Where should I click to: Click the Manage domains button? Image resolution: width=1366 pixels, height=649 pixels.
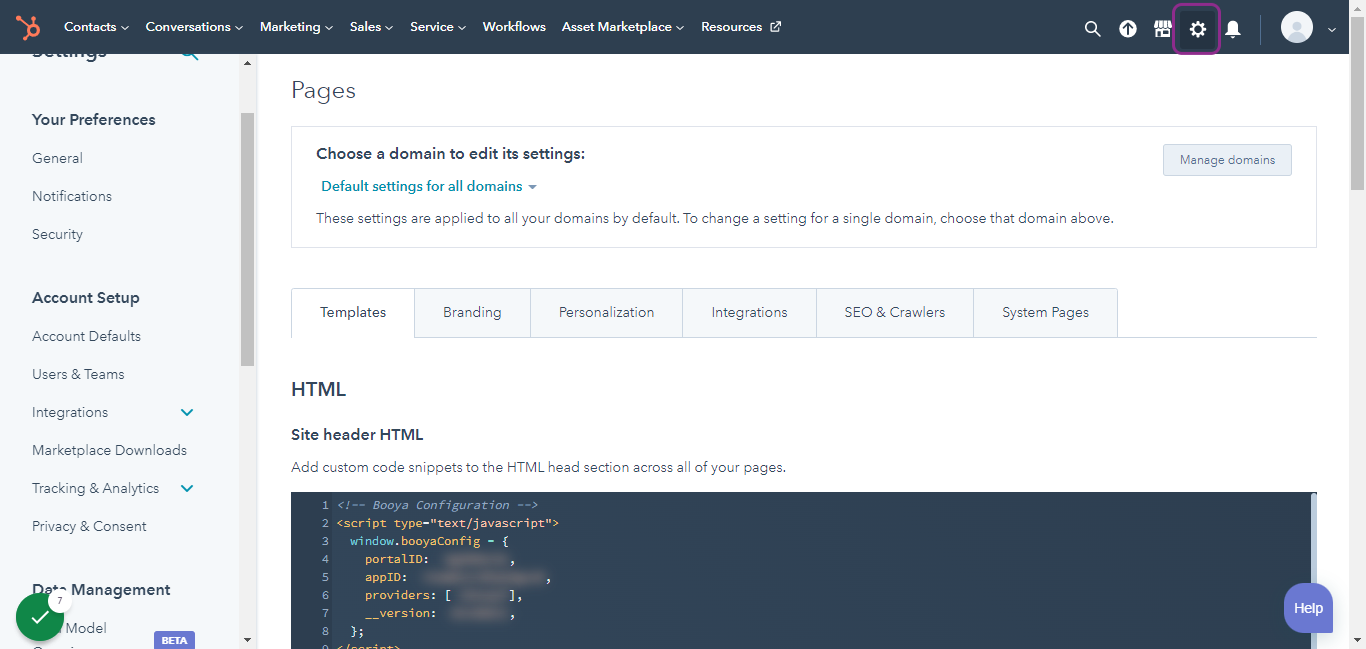tap(1227, 160)
